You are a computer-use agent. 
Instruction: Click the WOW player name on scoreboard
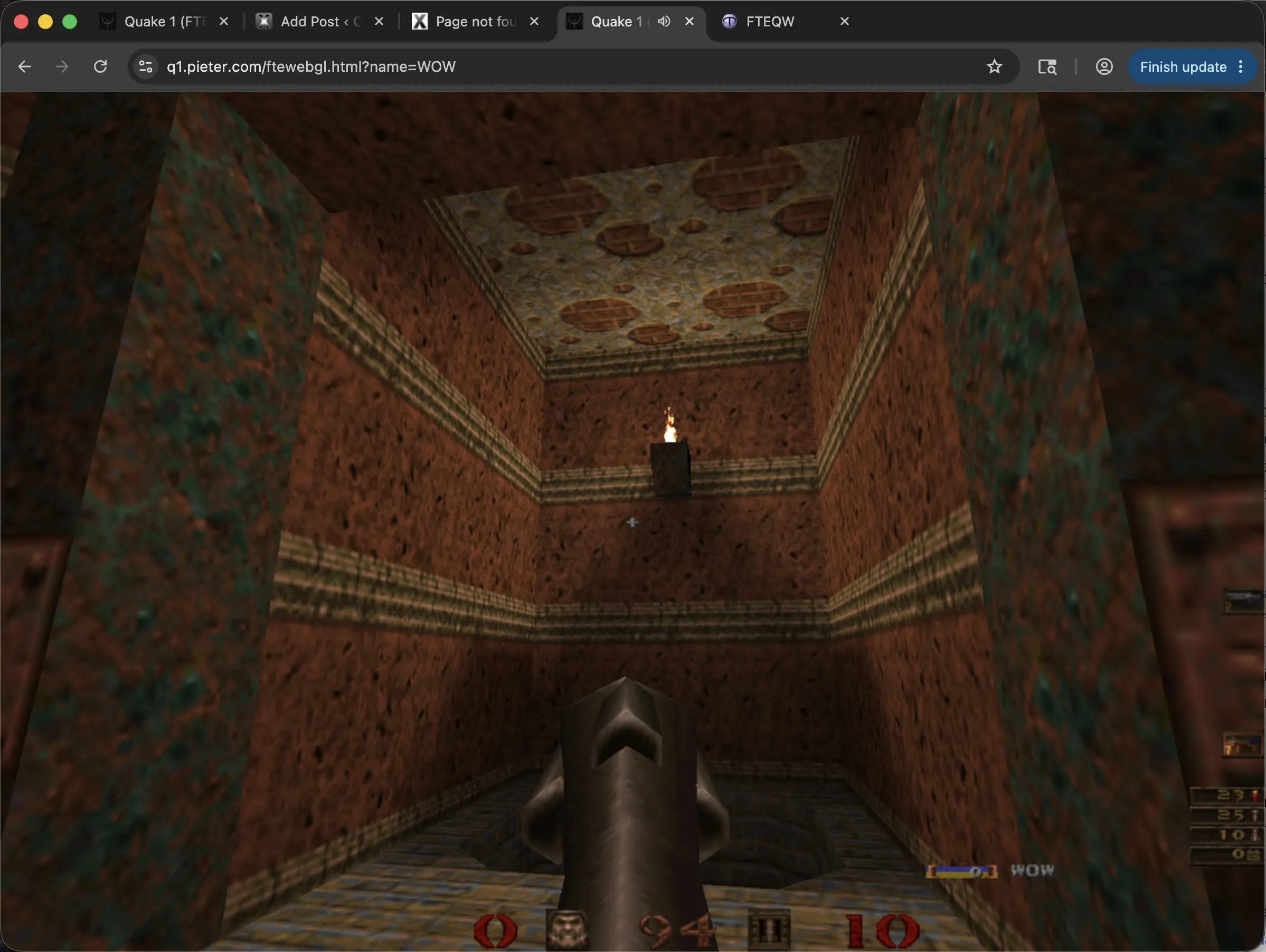point(1032,870)
